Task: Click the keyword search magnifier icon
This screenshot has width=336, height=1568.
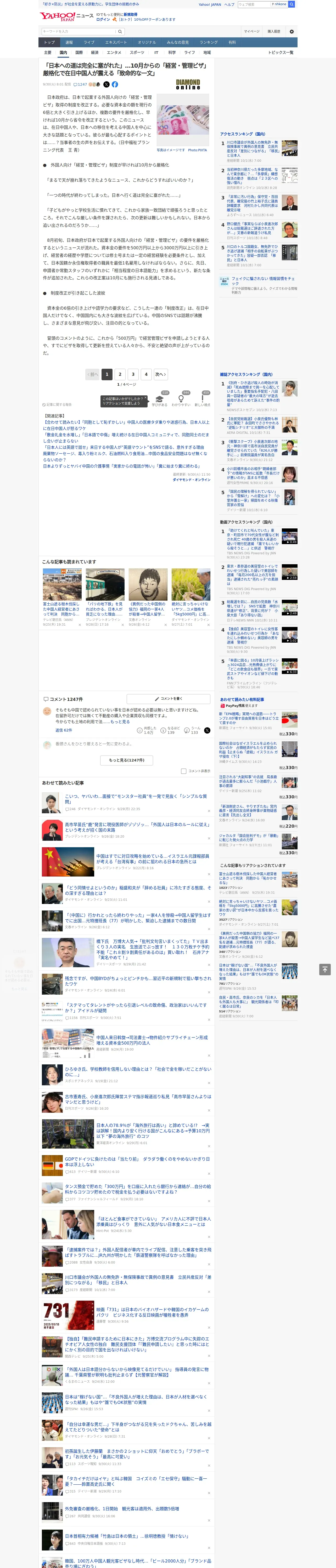Action: pyautogui.click(x=120, y=32)
